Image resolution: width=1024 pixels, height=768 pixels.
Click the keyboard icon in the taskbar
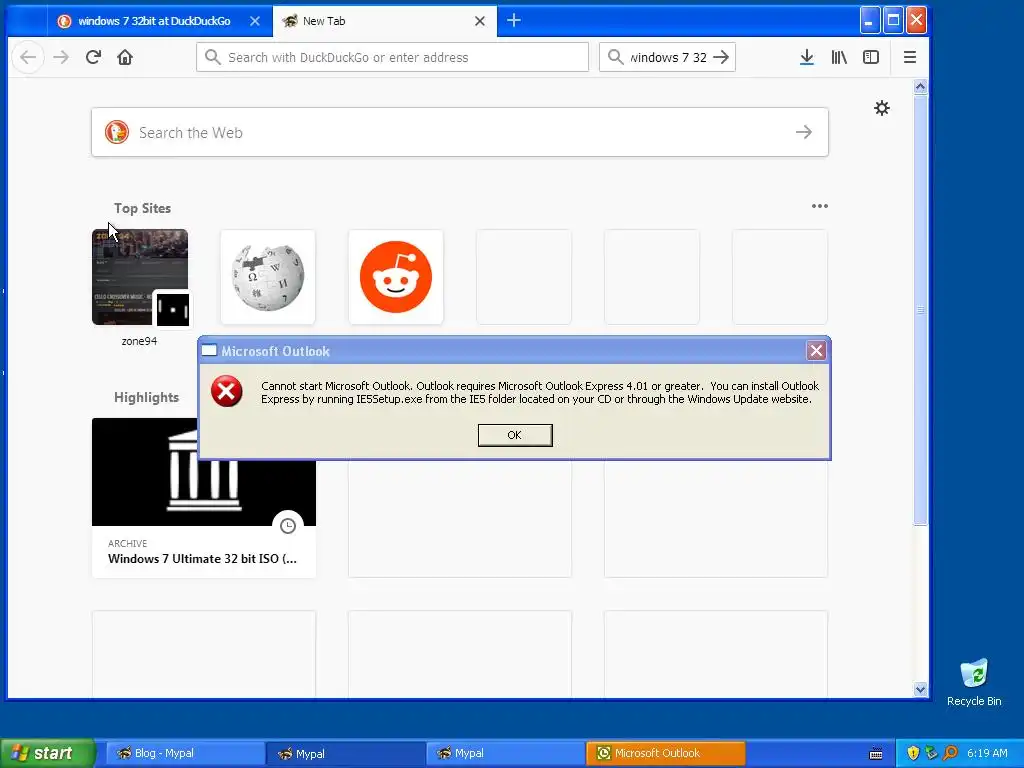point(876,754)
